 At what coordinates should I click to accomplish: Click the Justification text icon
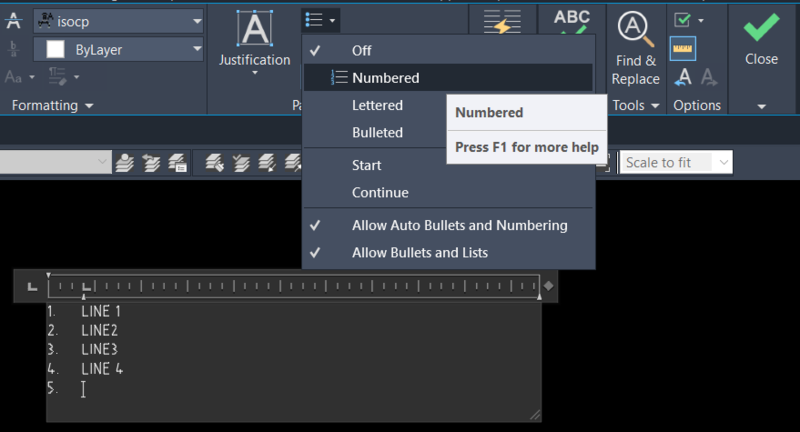pos(255,28)
